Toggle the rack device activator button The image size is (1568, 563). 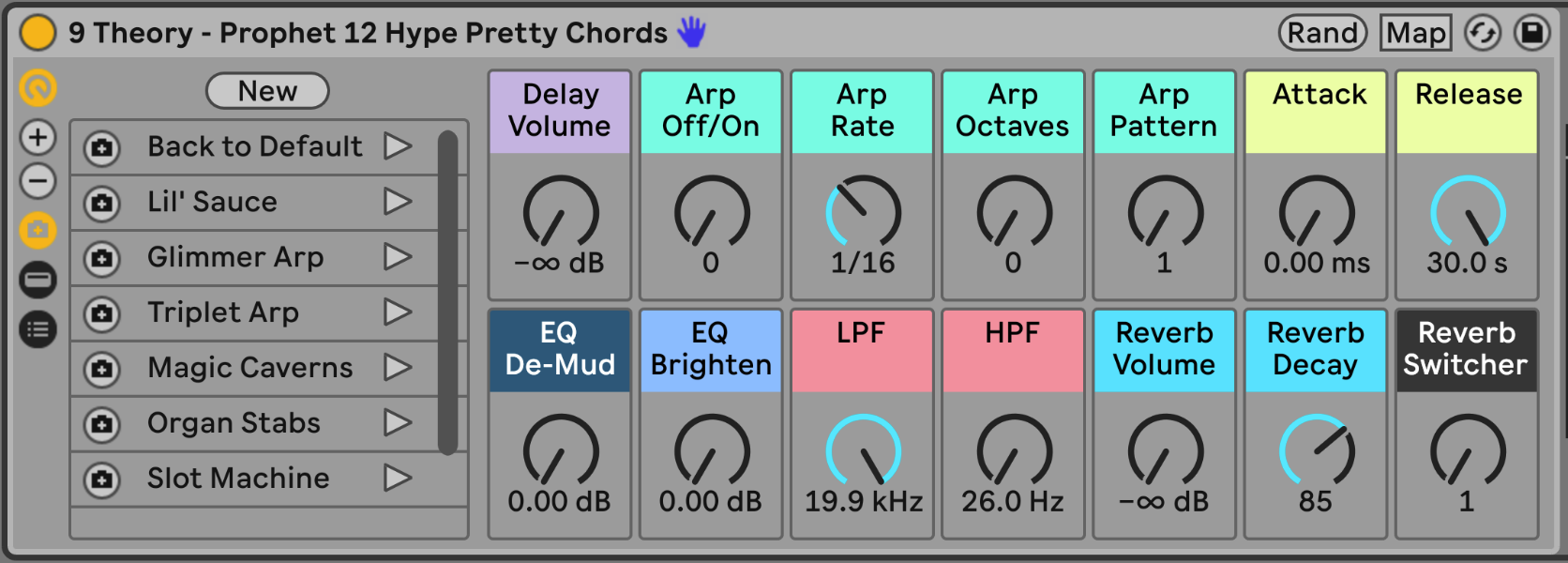(x=38, y=32)
